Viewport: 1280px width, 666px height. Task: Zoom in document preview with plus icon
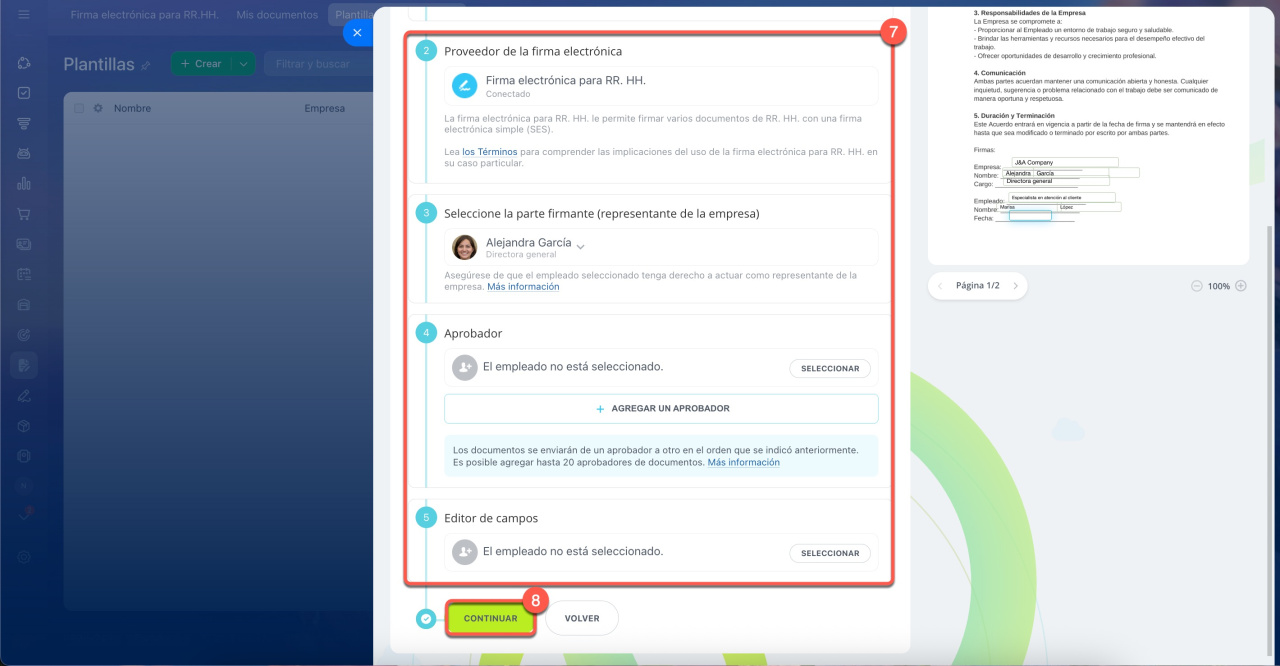point(1241,286)
